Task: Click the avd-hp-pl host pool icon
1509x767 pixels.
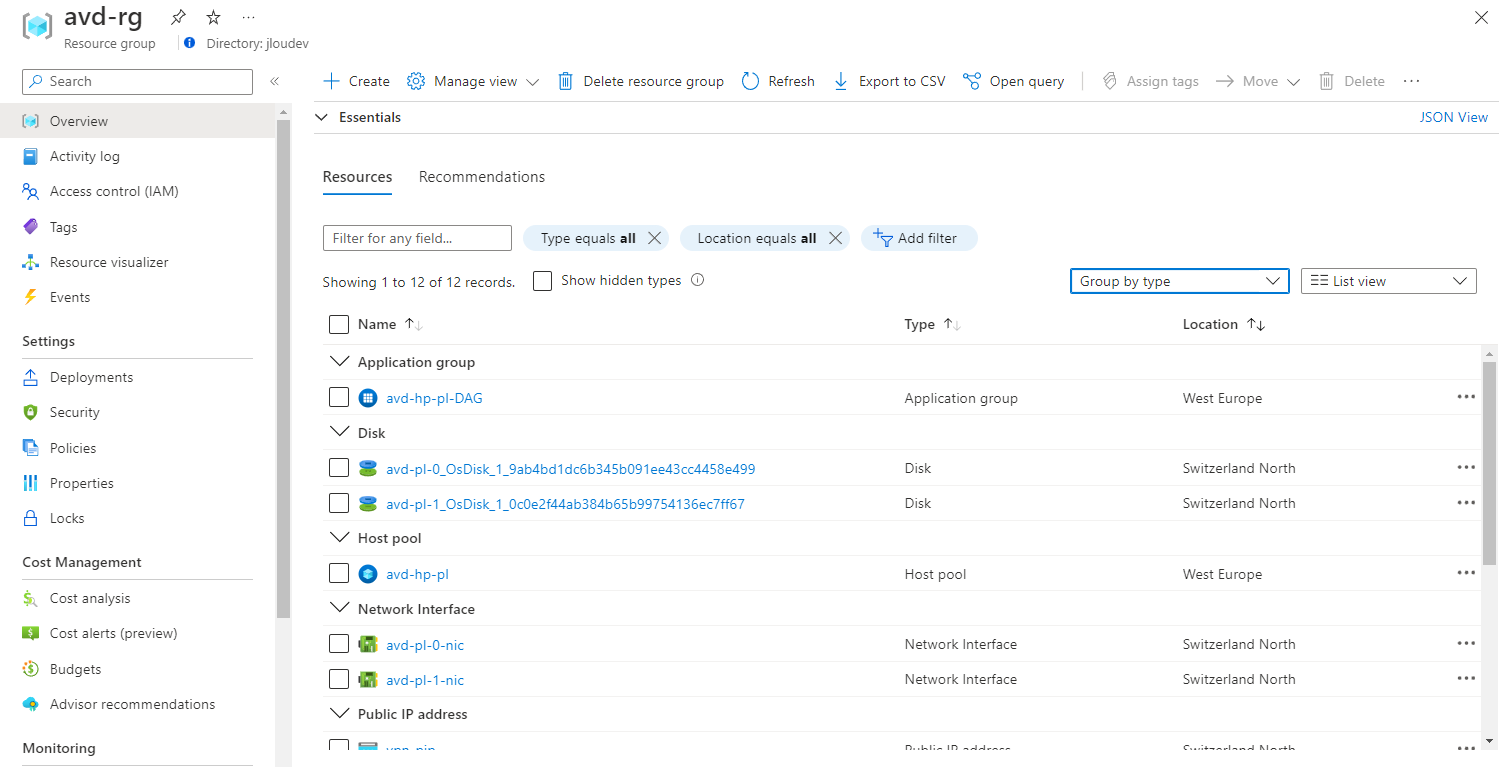Action: pos(368,574)
